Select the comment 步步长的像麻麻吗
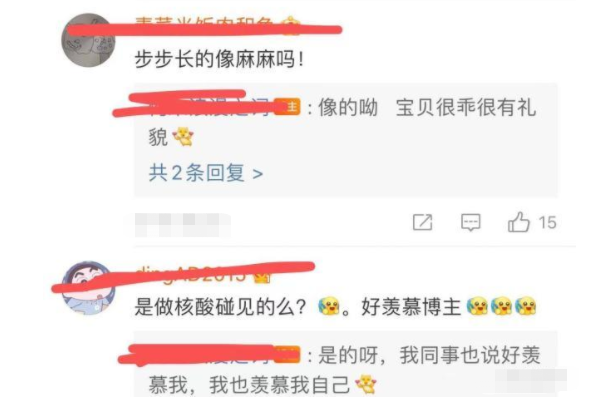The width and height of the screenshot is (607, 401). tap(219, 60)
